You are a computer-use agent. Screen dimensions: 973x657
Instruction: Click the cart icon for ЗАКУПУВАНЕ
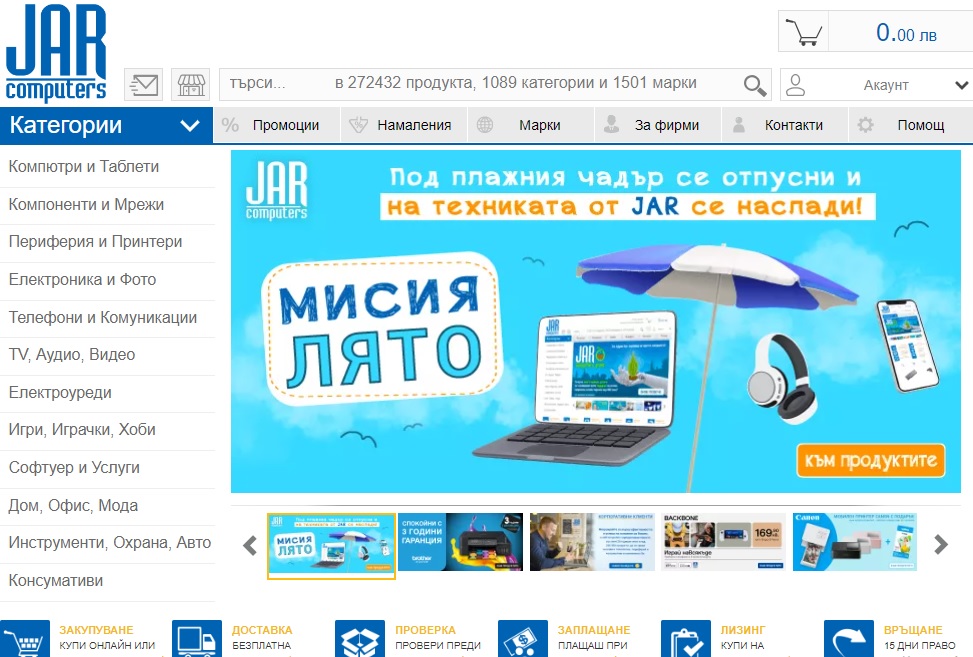[25, 638]
